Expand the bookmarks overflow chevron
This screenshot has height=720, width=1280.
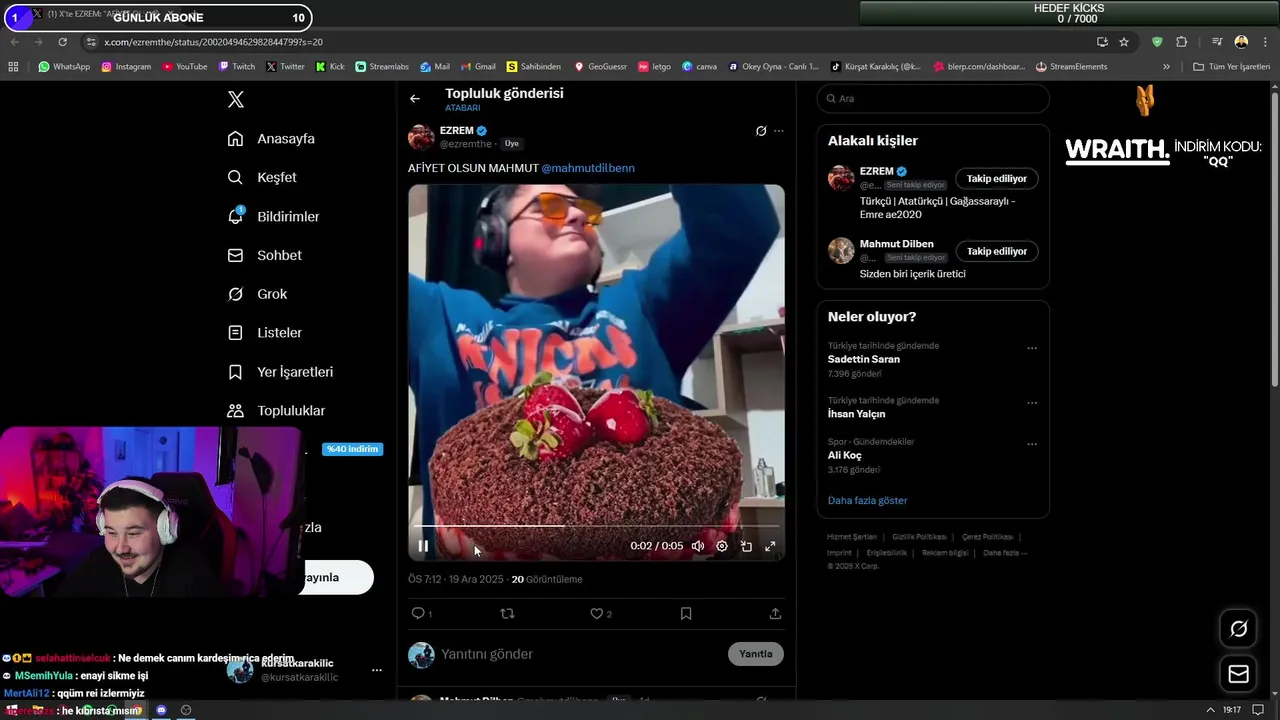(1166, 67)
